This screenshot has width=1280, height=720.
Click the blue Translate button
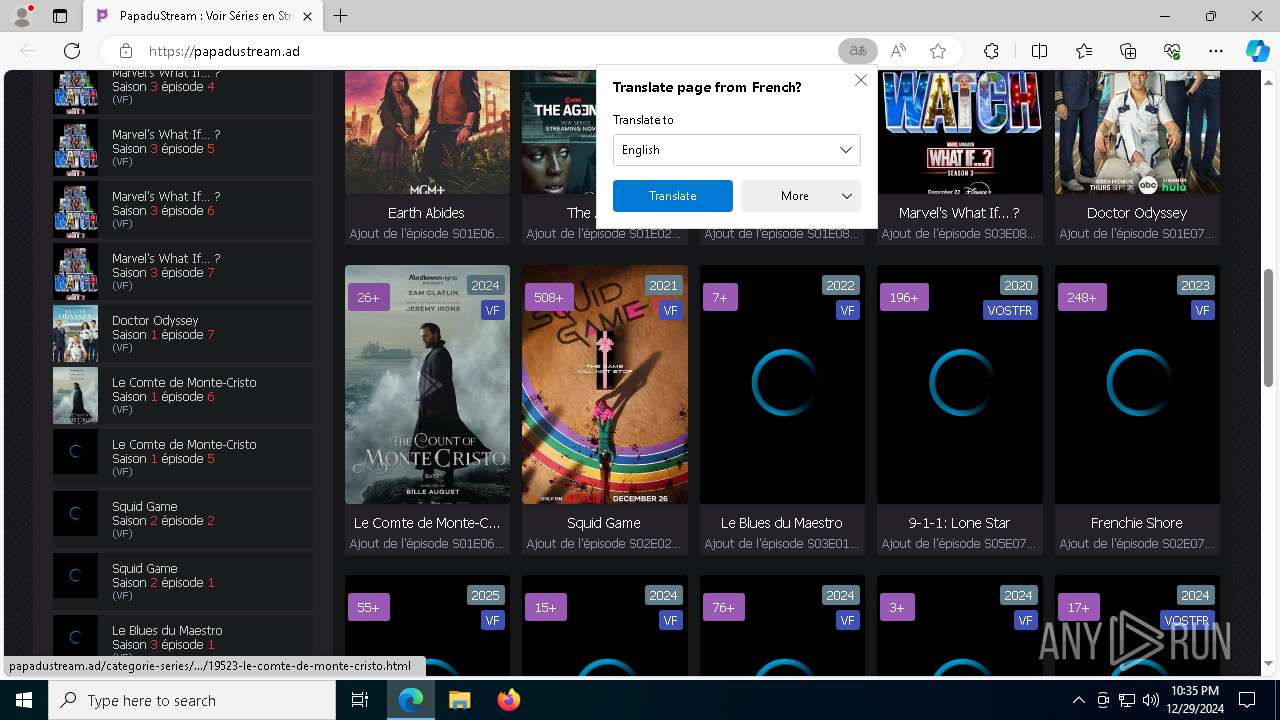tap(673, 196)
